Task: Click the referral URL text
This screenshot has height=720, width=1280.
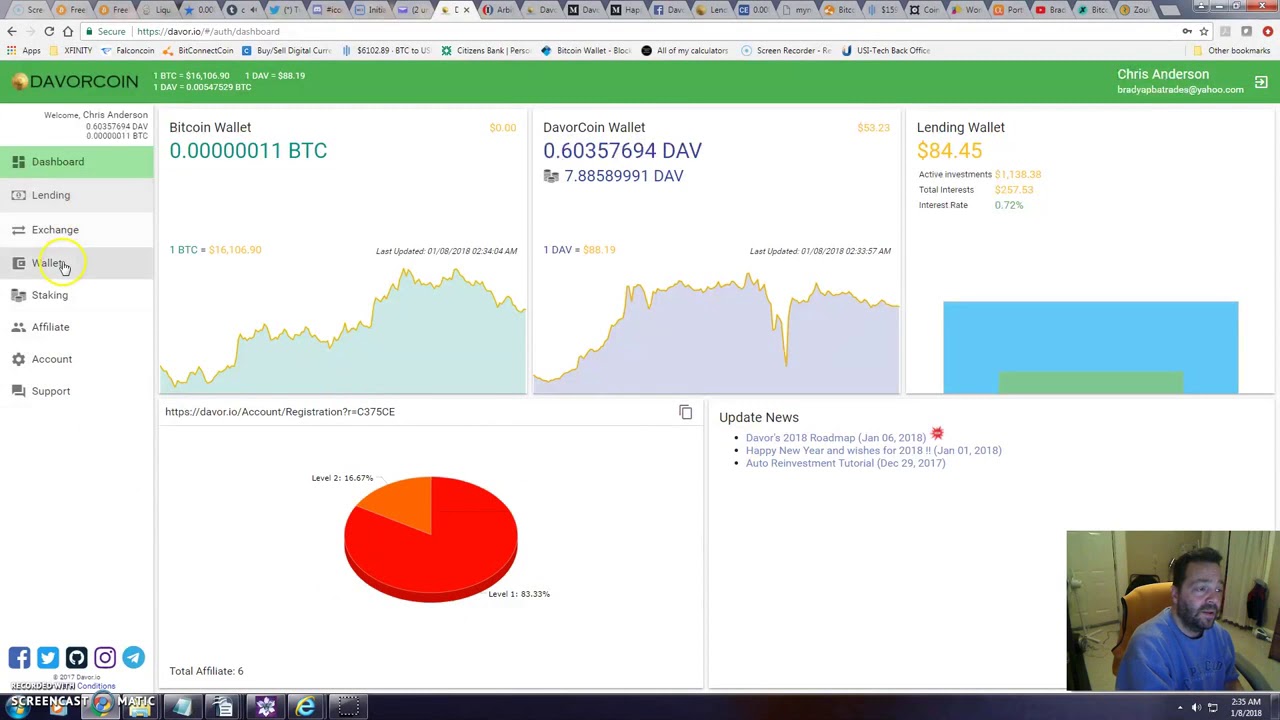Action: click(x=280, y=412)
